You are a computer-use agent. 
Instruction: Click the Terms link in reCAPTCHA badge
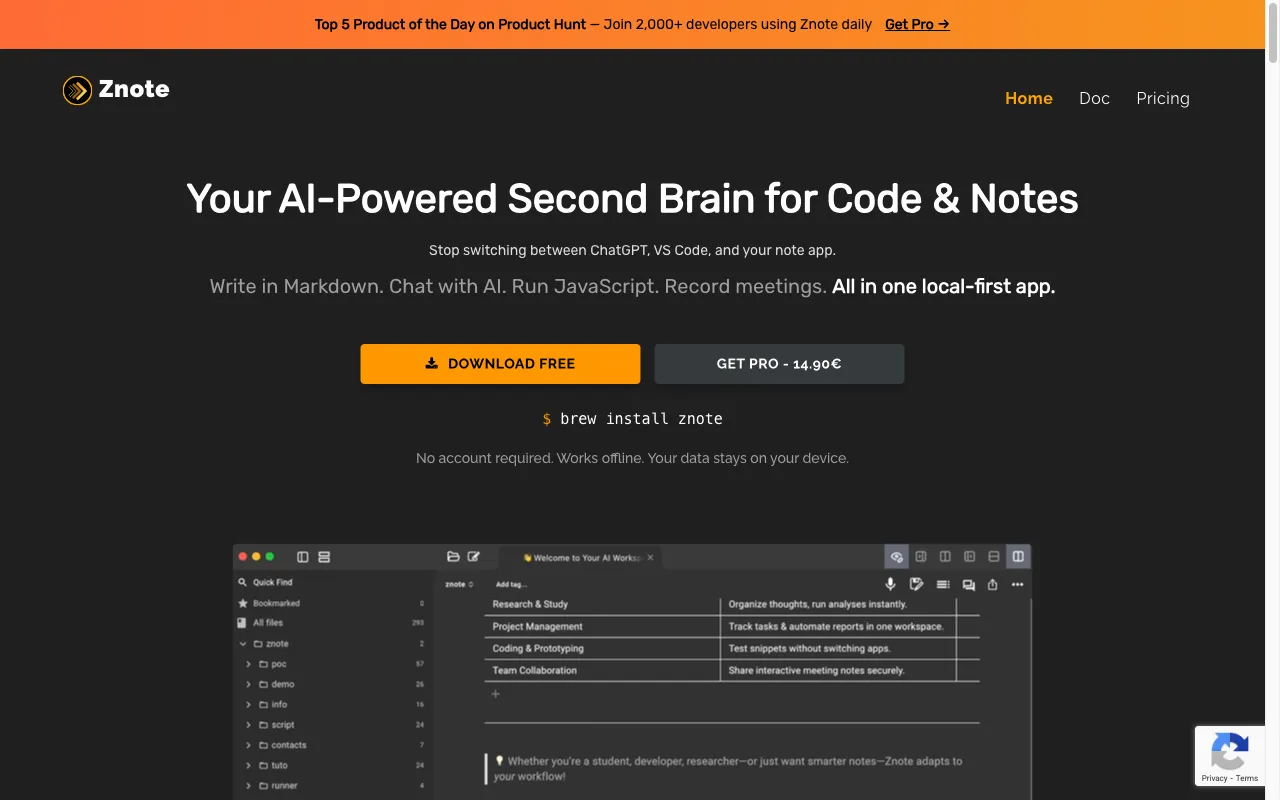click(x=1247, y=778)
